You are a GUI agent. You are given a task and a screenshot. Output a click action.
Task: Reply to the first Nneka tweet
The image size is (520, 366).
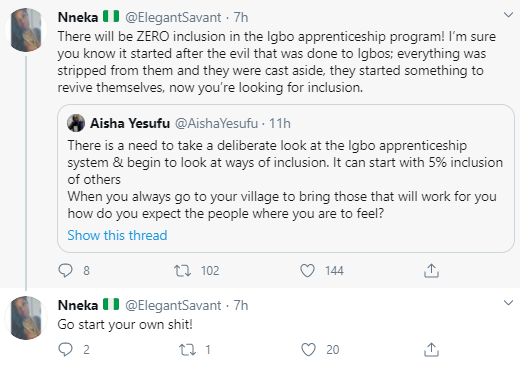[65, 270]
